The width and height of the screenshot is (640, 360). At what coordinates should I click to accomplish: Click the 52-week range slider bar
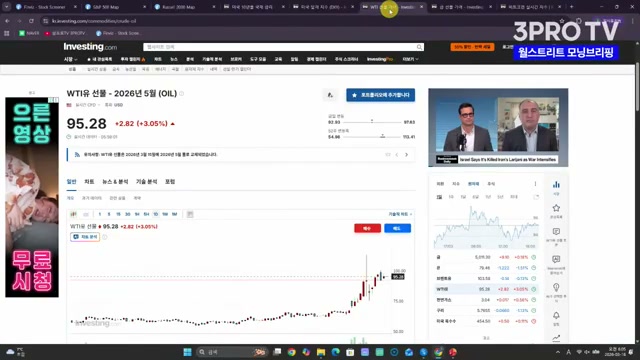[372, 137]
